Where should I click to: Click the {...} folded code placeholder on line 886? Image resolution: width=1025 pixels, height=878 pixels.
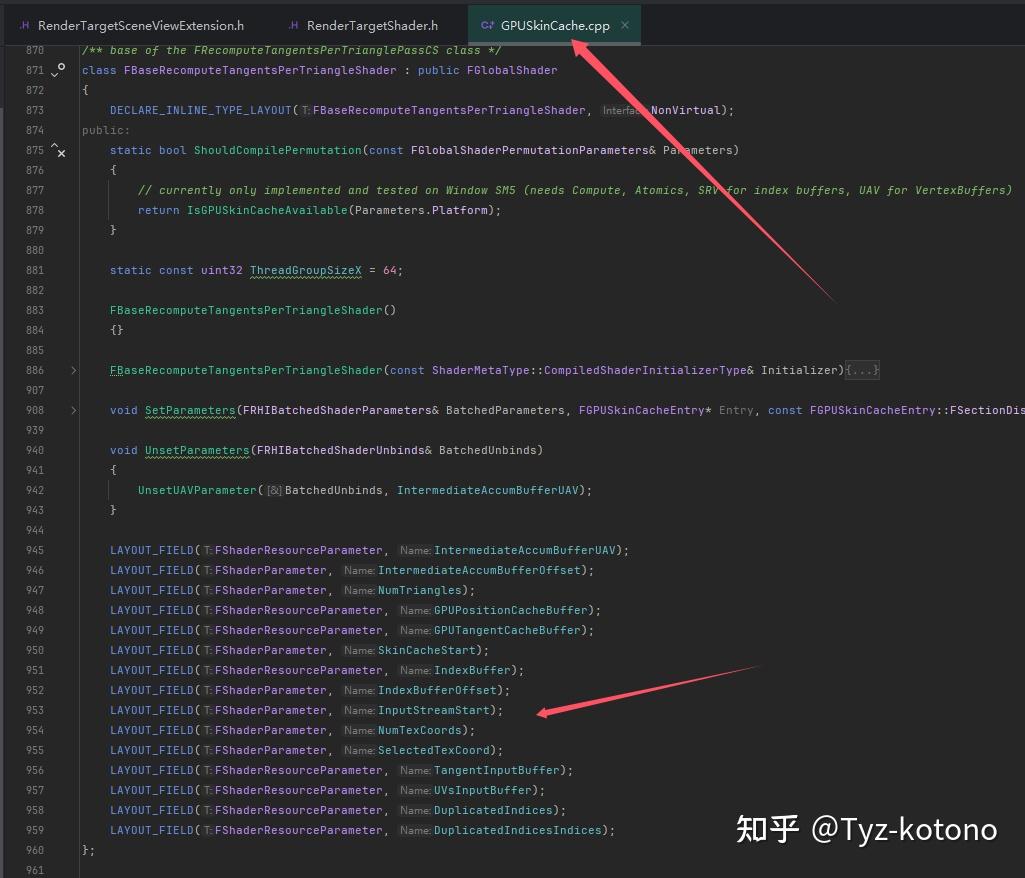pyautogui.click(x=861, y=370)
